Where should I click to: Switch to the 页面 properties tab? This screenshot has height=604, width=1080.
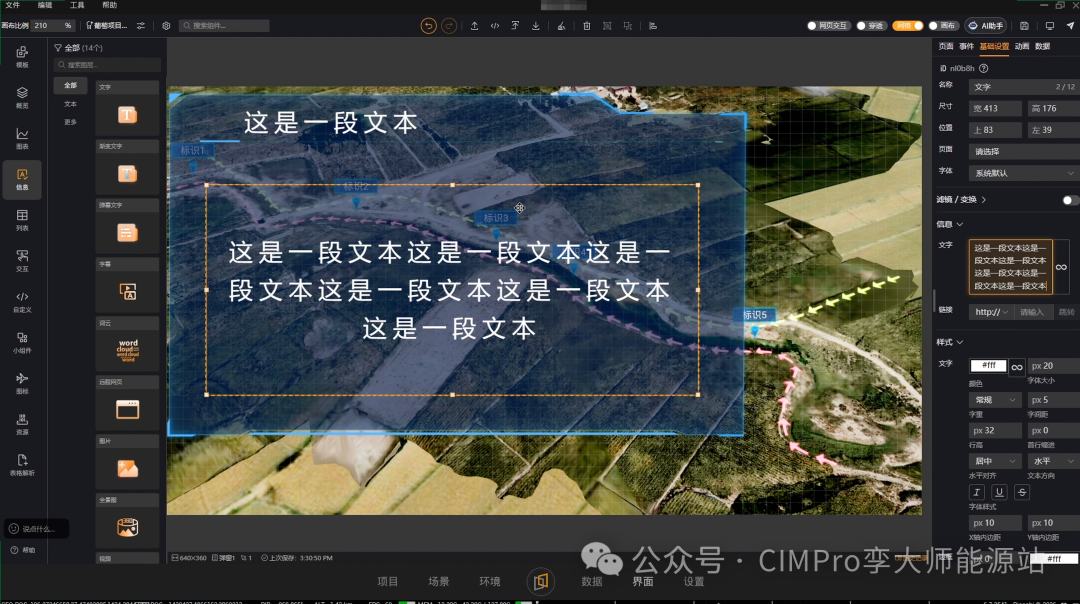[946, 46]
